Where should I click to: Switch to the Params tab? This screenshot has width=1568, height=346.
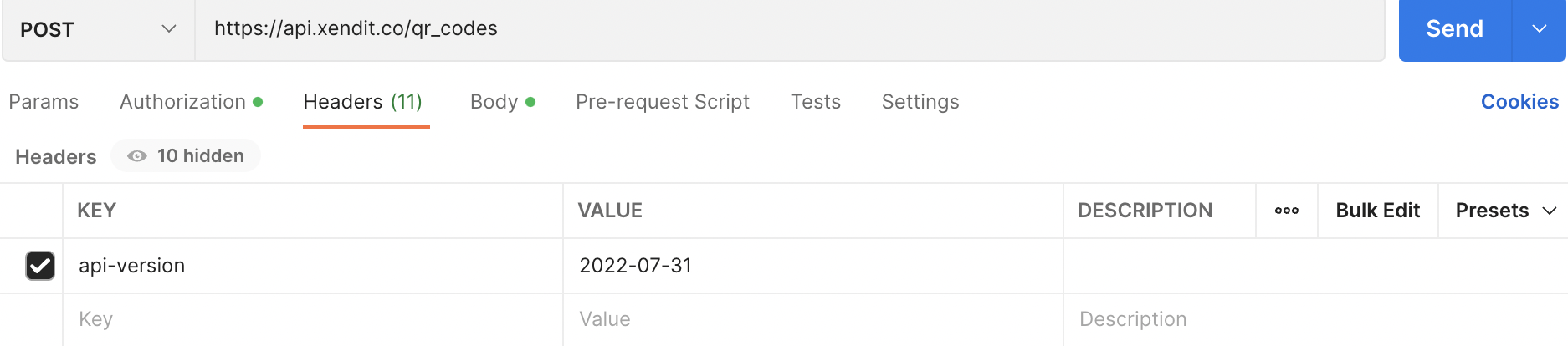click(x=44, y=102)
